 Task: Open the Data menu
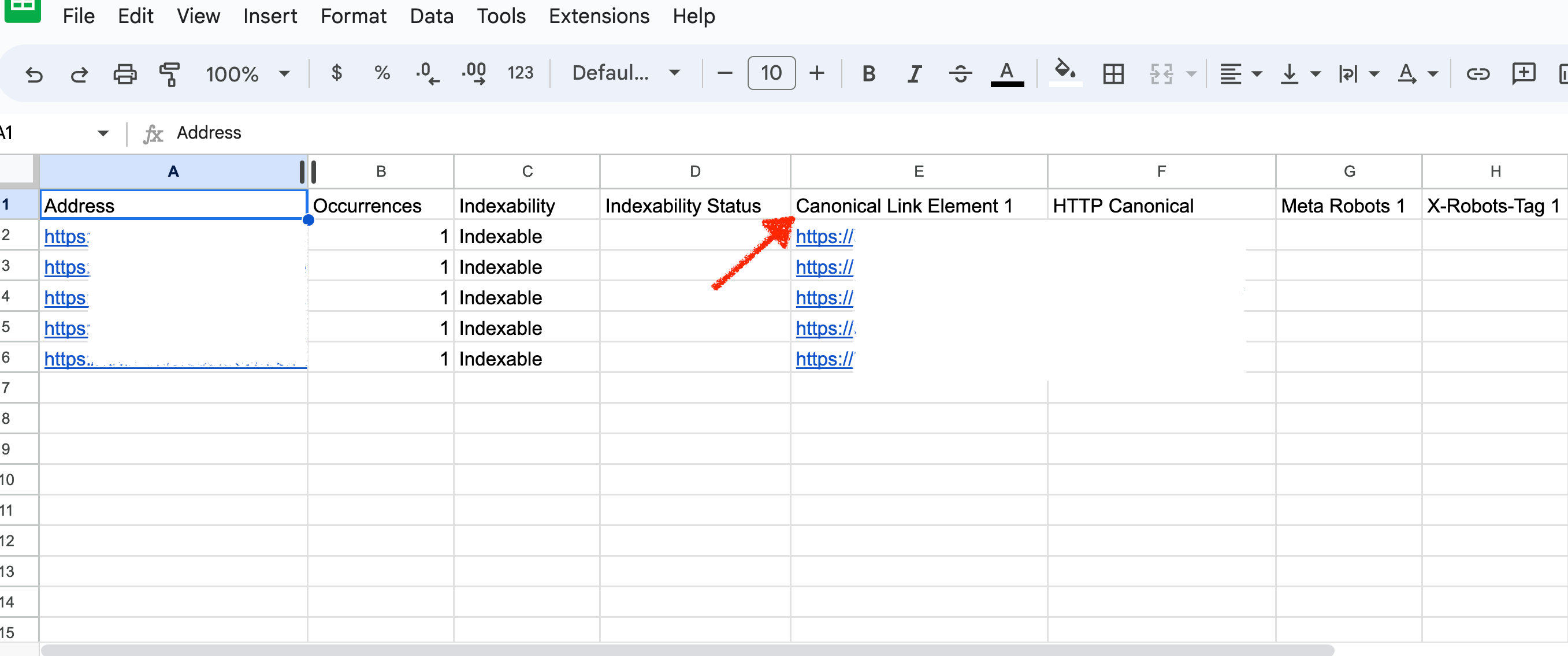(432, 16)
